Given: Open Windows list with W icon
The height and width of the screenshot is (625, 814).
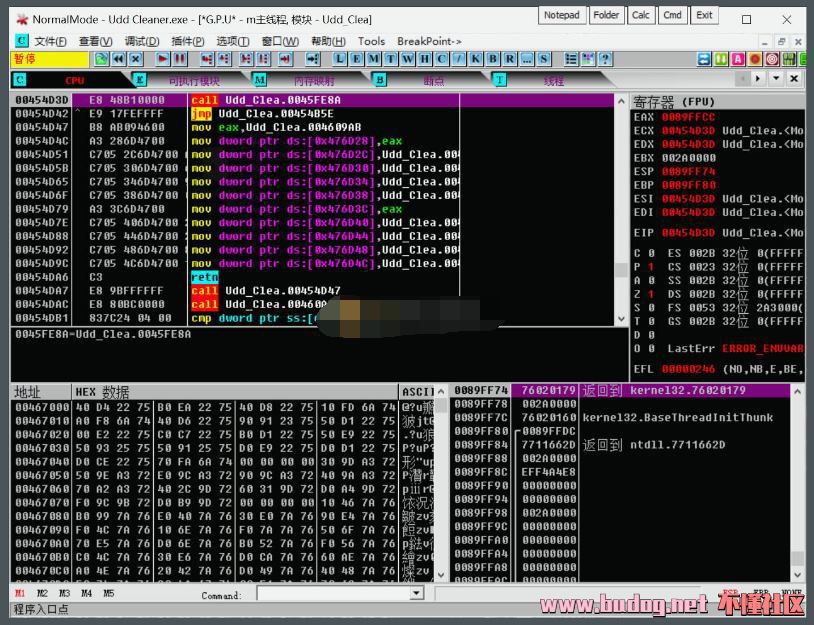Looking at the screenshot, I should click(x=408, y=59).
